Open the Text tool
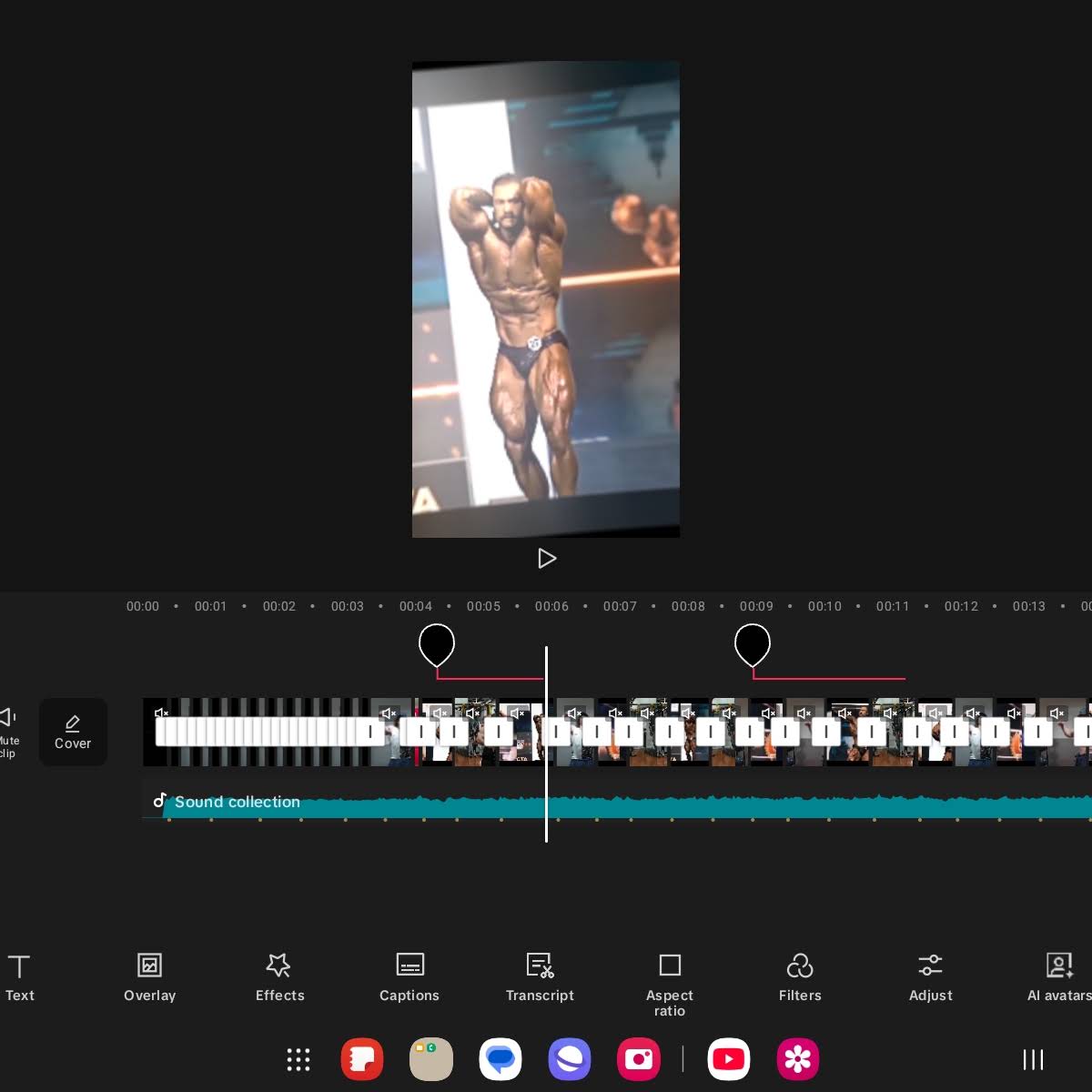The height and width of the screenshot is (1092, 1092). (x=19, y=978)
